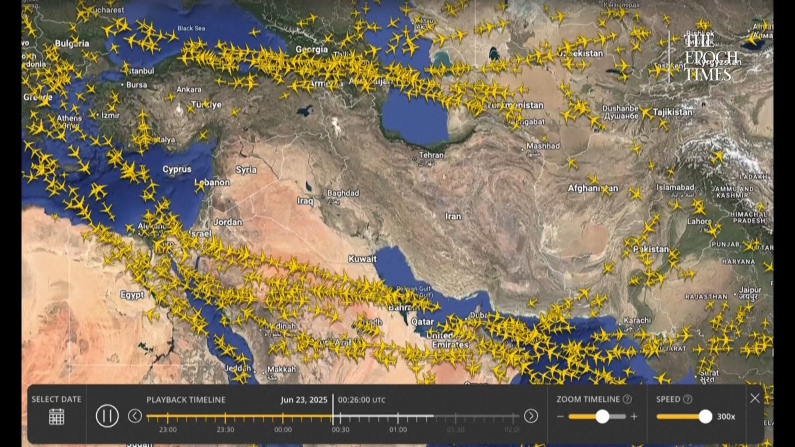The image size is (795, 447).
Task: Open the Select Date calendar icon
Action: coord(56,417)
